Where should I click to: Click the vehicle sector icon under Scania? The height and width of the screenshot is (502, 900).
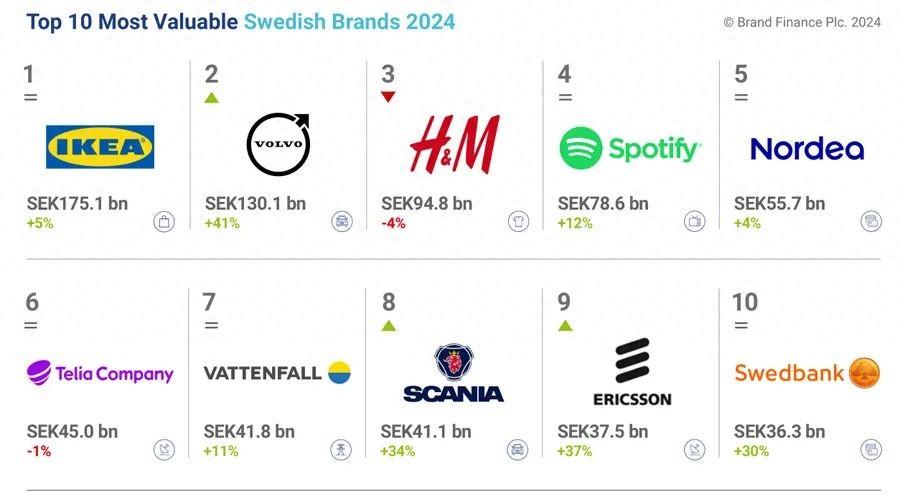(518, 449)
